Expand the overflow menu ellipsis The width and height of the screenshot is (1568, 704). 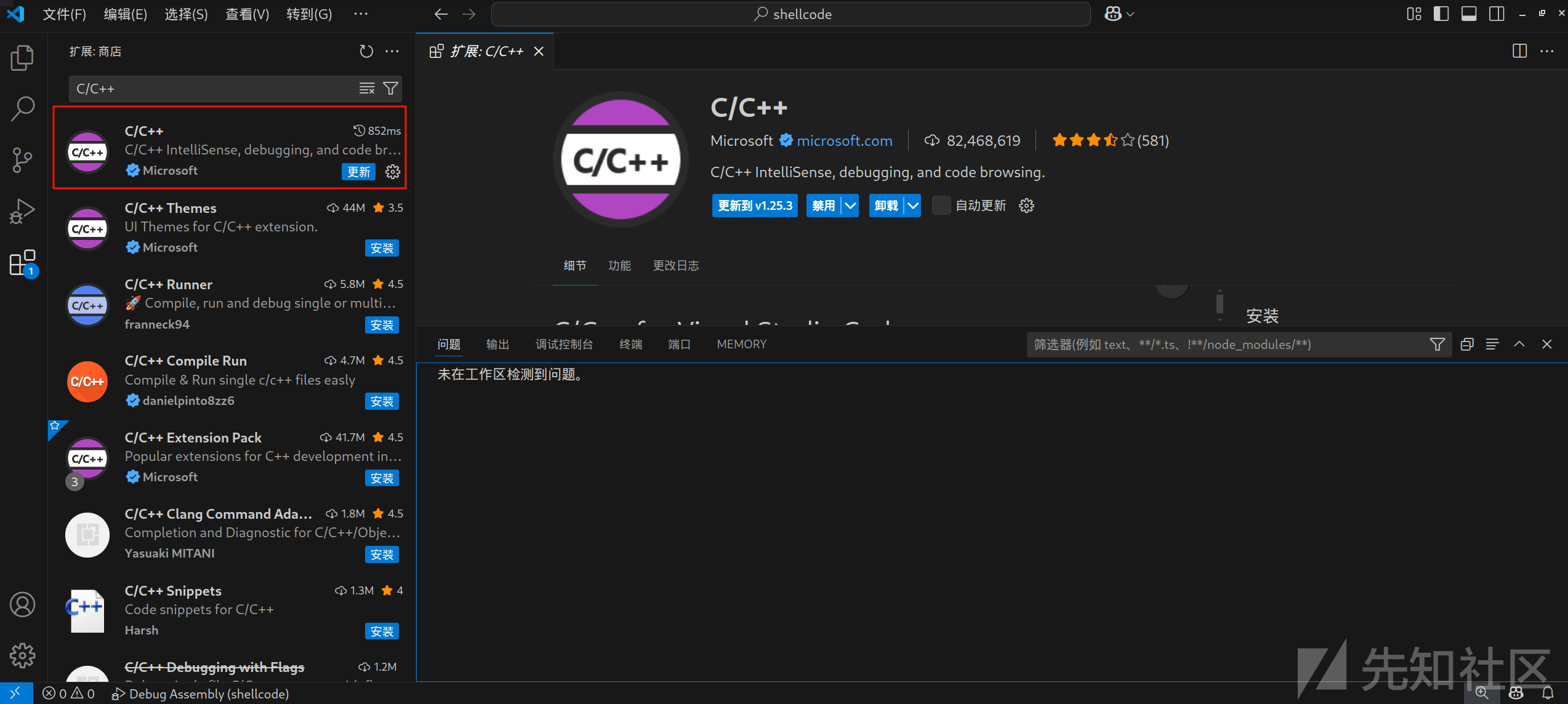(x=361, y=14)
